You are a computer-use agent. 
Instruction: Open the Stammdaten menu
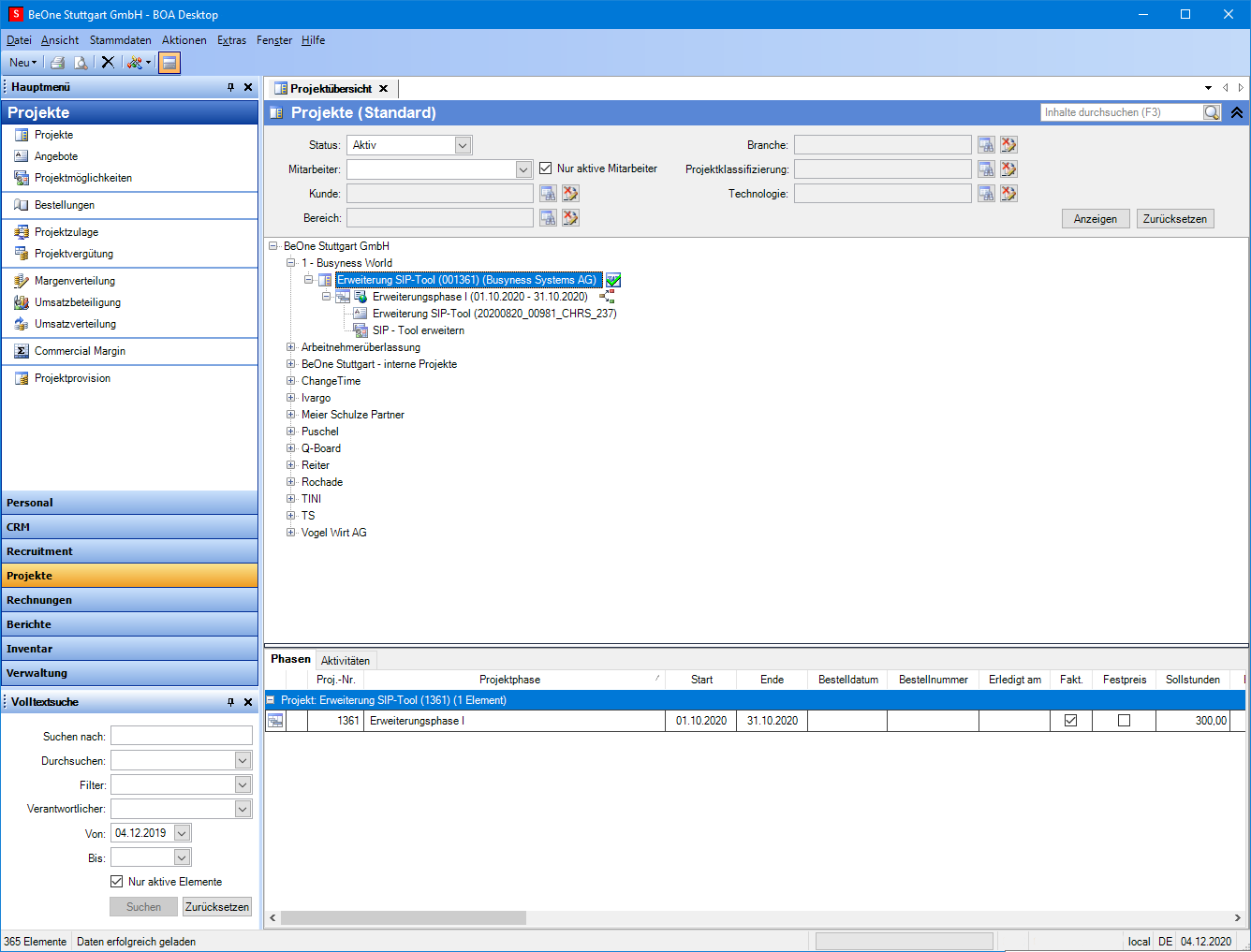(120, 40)
